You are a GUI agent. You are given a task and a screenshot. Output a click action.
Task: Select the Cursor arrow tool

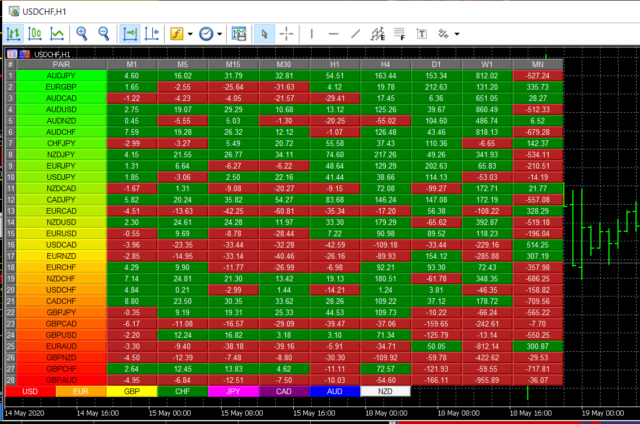coord(264,34)
